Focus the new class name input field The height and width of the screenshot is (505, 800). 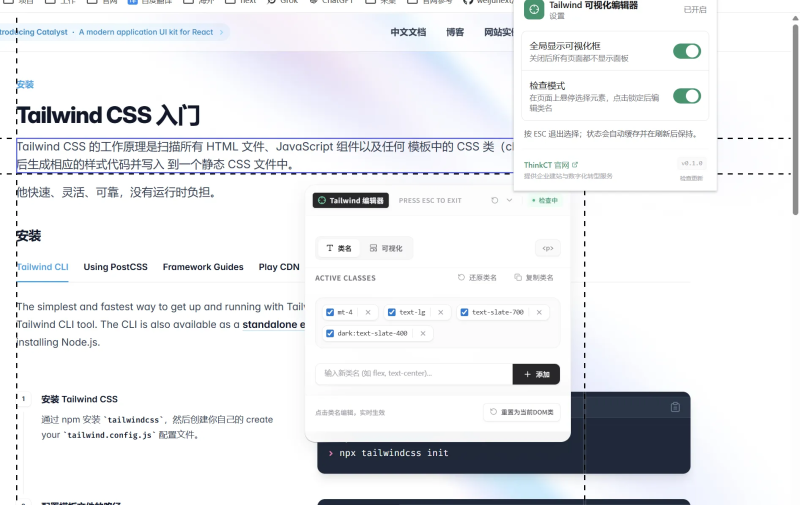(414, 374)
